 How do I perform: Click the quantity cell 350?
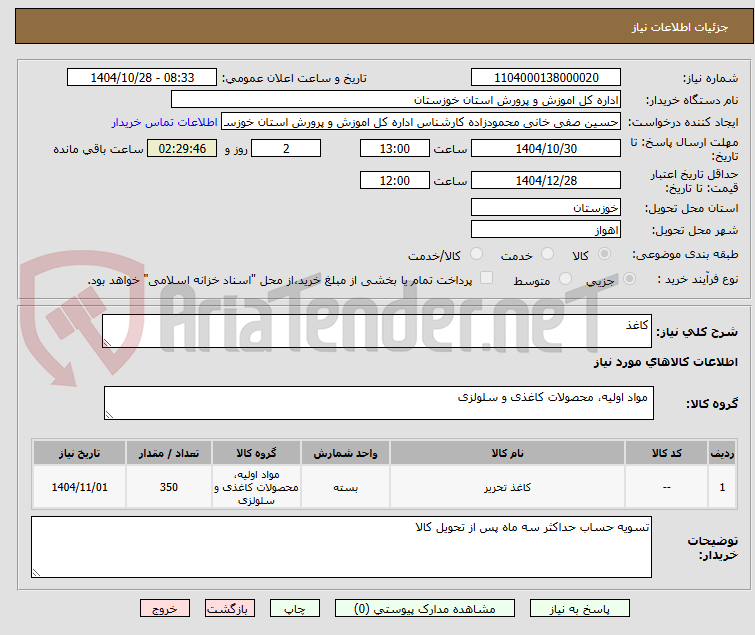[169, 487]
